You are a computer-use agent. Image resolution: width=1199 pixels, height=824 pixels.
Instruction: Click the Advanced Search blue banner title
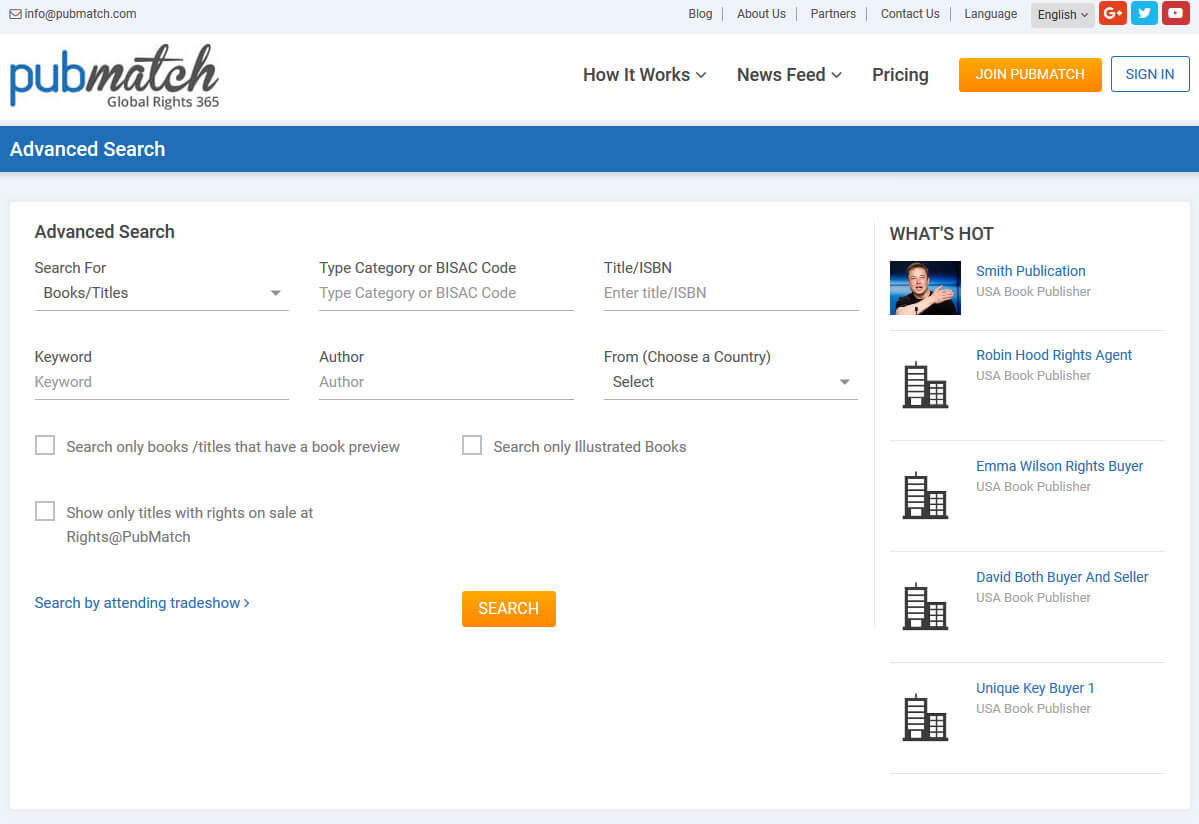(x=87, y=149)
